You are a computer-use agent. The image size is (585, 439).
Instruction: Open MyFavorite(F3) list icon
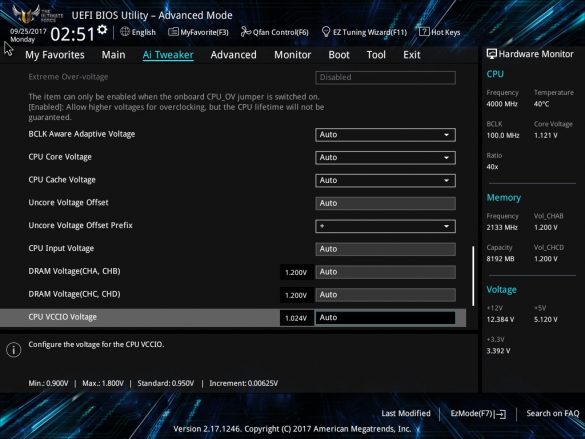click(173, 32)
